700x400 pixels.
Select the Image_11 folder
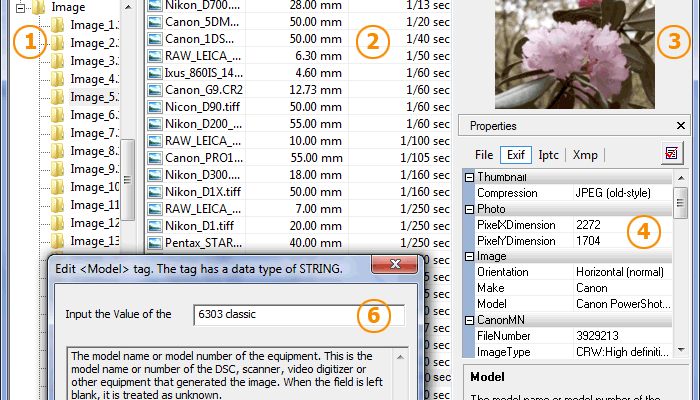[x=94, y=205]
